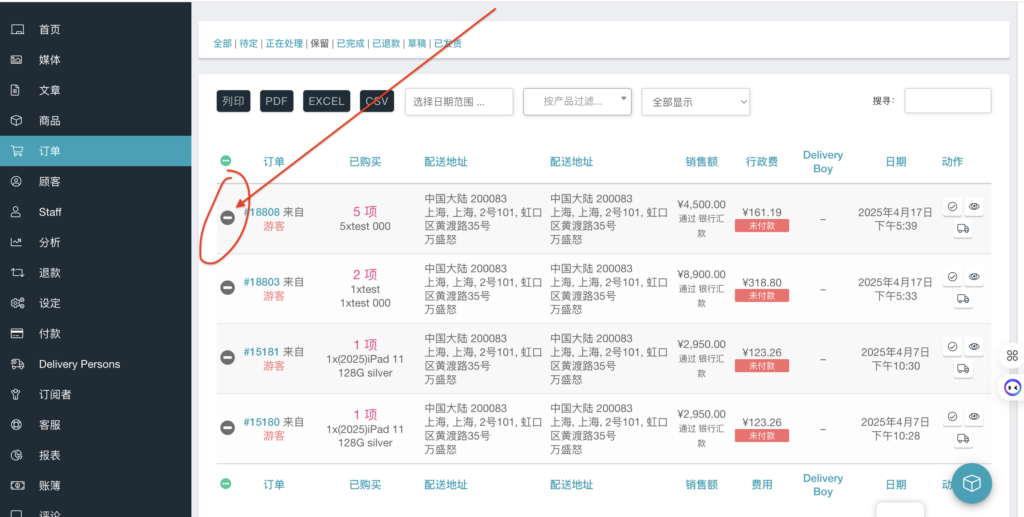The image size is (1024, 517).
Task: Click the delivery truck icon for order #18808
Action: [x=963, y=229]
